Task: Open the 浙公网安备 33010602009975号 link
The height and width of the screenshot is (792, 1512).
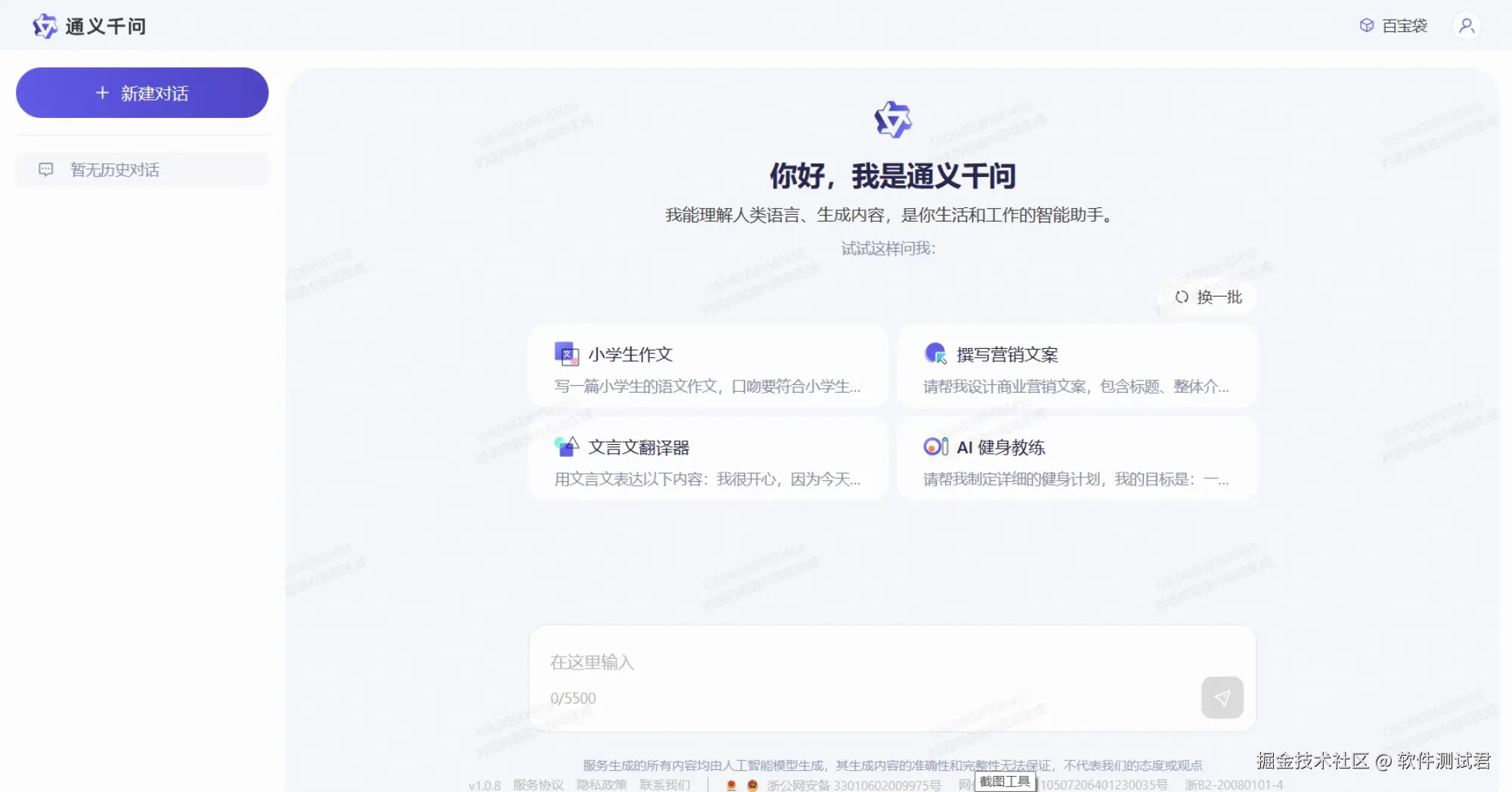Action: click(854, 785)
